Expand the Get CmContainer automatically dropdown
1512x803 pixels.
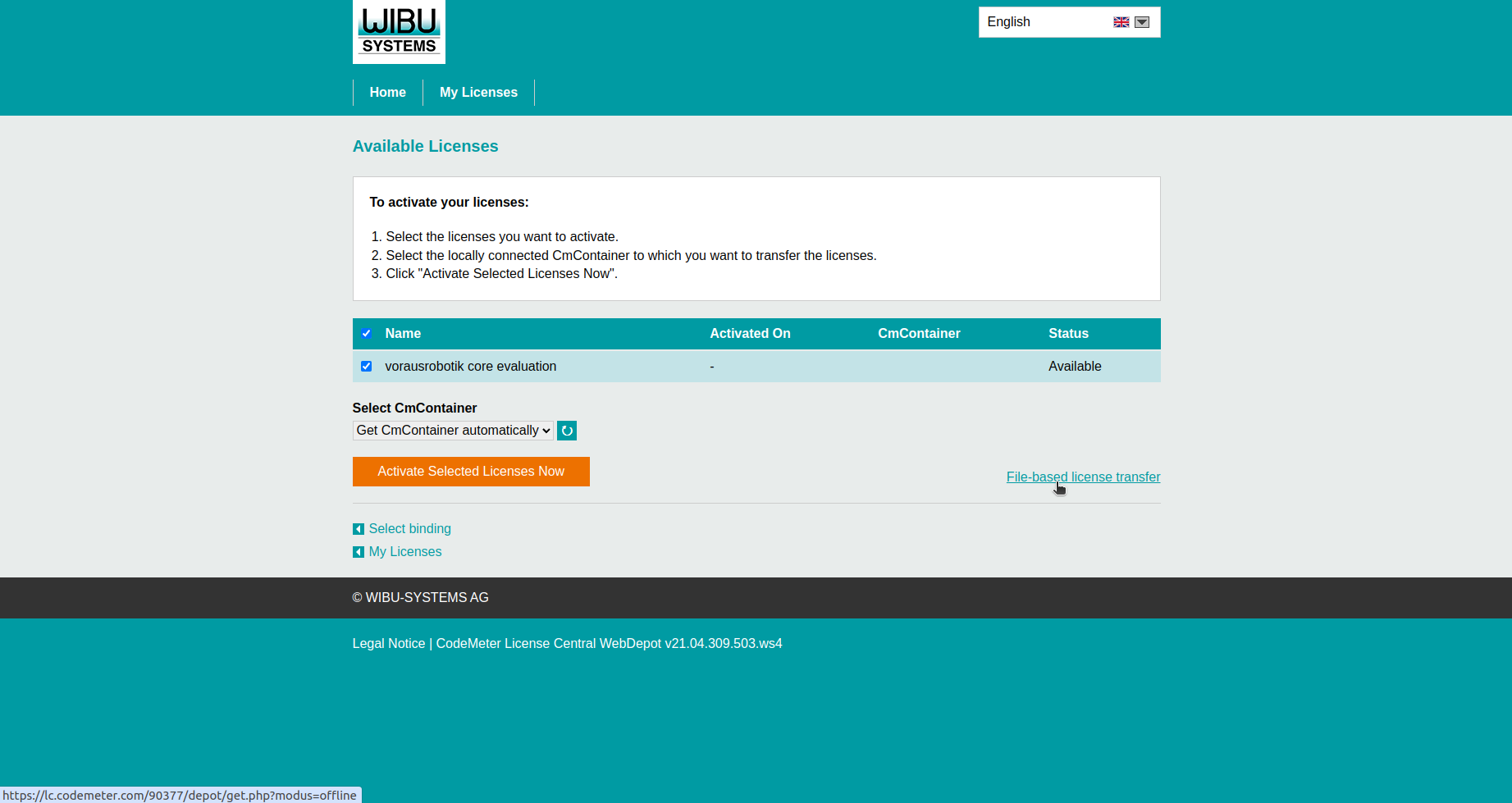pyautogui.click(x=453, y=431)
